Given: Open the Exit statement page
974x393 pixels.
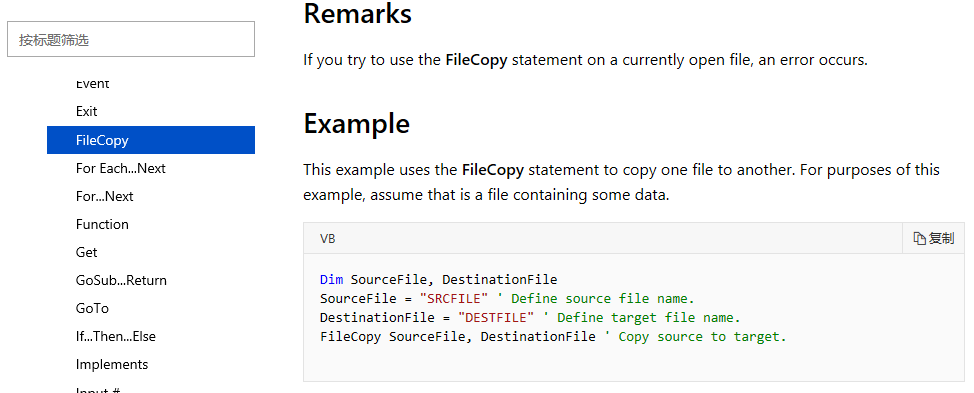Looking at the screenshot, I should point(86,112).
